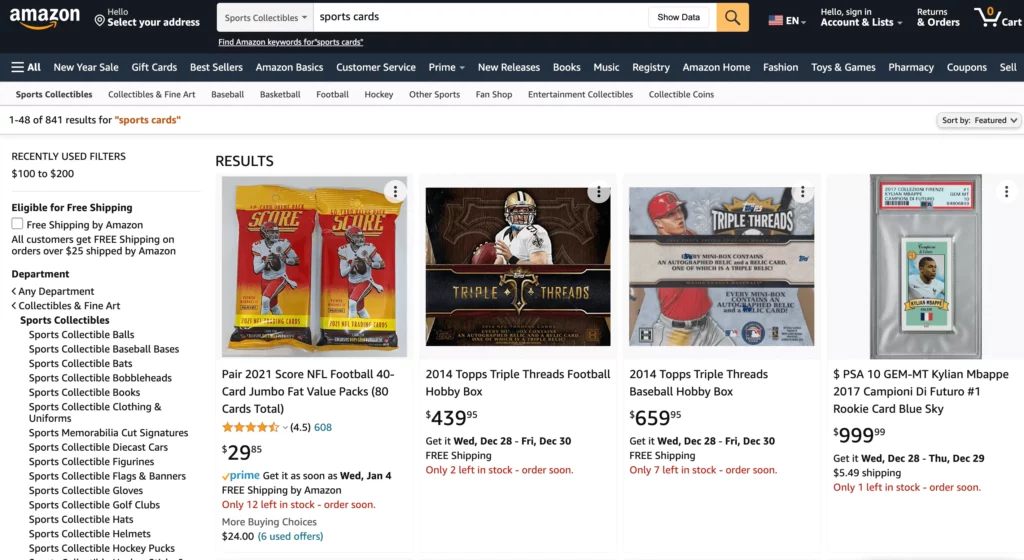Open three-dot menu on Mbappe card

(1006, 191)
